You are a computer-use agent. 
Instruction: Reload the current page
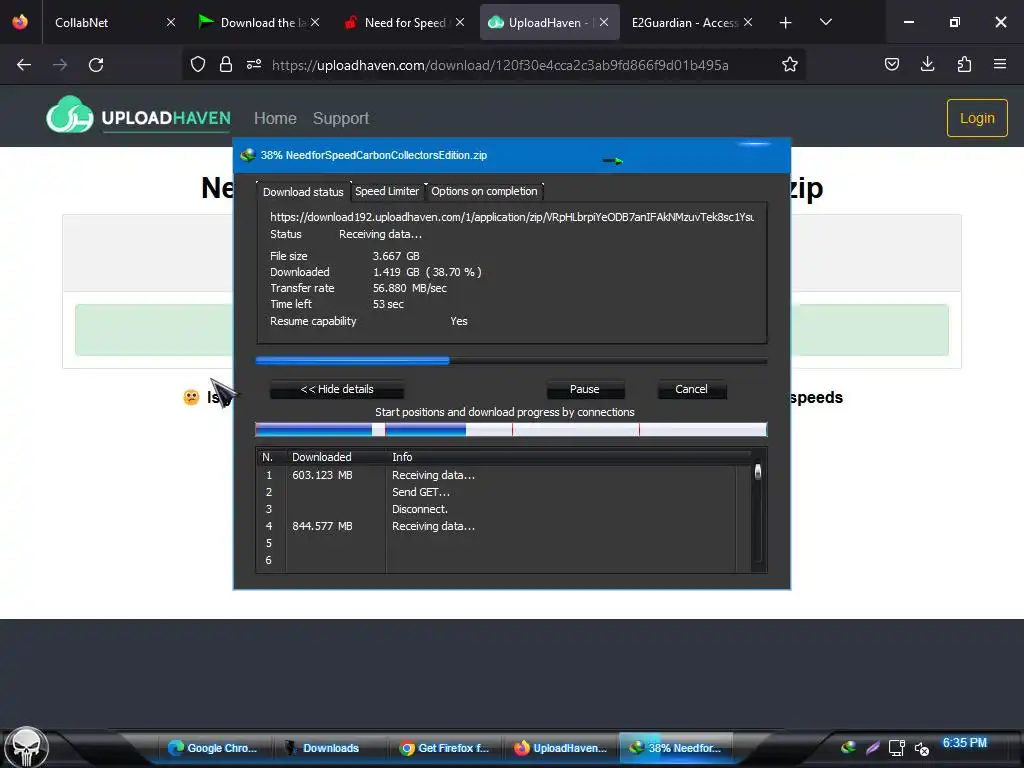coord(96,65)
